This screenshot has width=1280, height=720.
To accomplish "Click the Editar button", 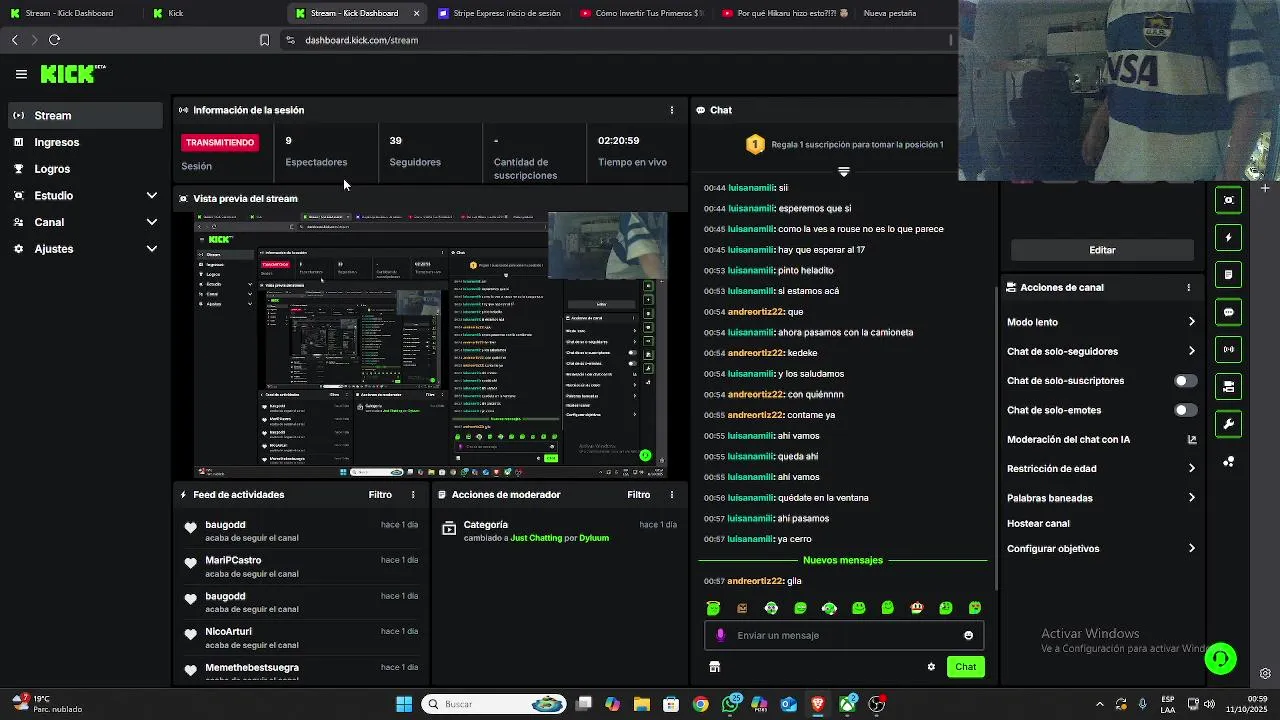I will [x=1102, y=250].
